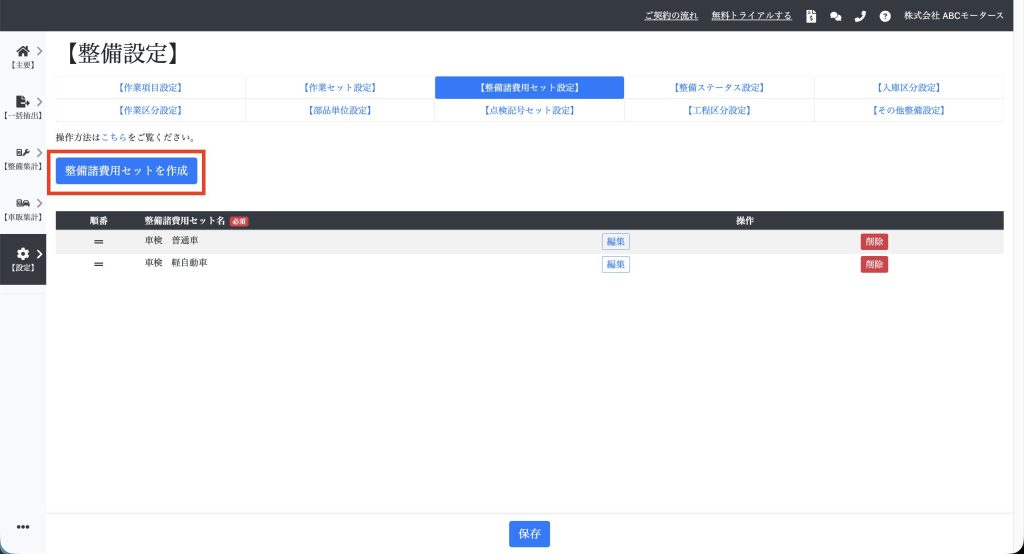Delete the 車検 普通車 set
Image resolution: width=1024 pixels, height=554 pixels.
(x=874, y=242)
